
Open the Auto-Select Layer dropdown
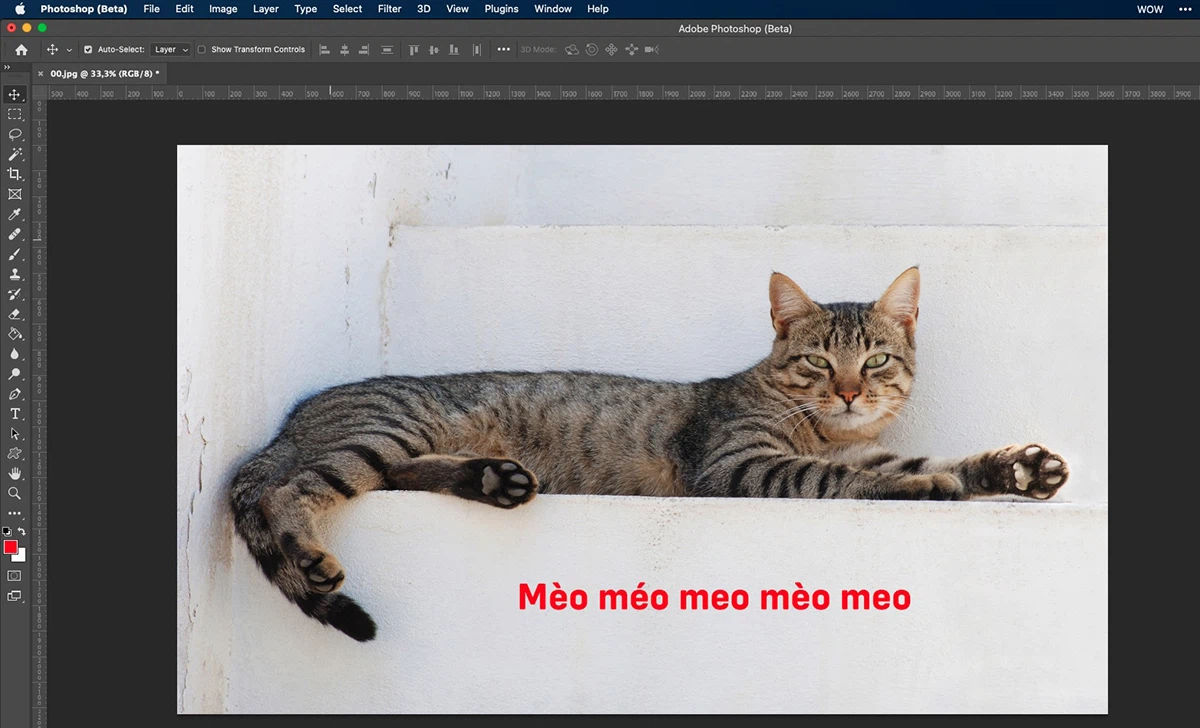coord(170,49)
